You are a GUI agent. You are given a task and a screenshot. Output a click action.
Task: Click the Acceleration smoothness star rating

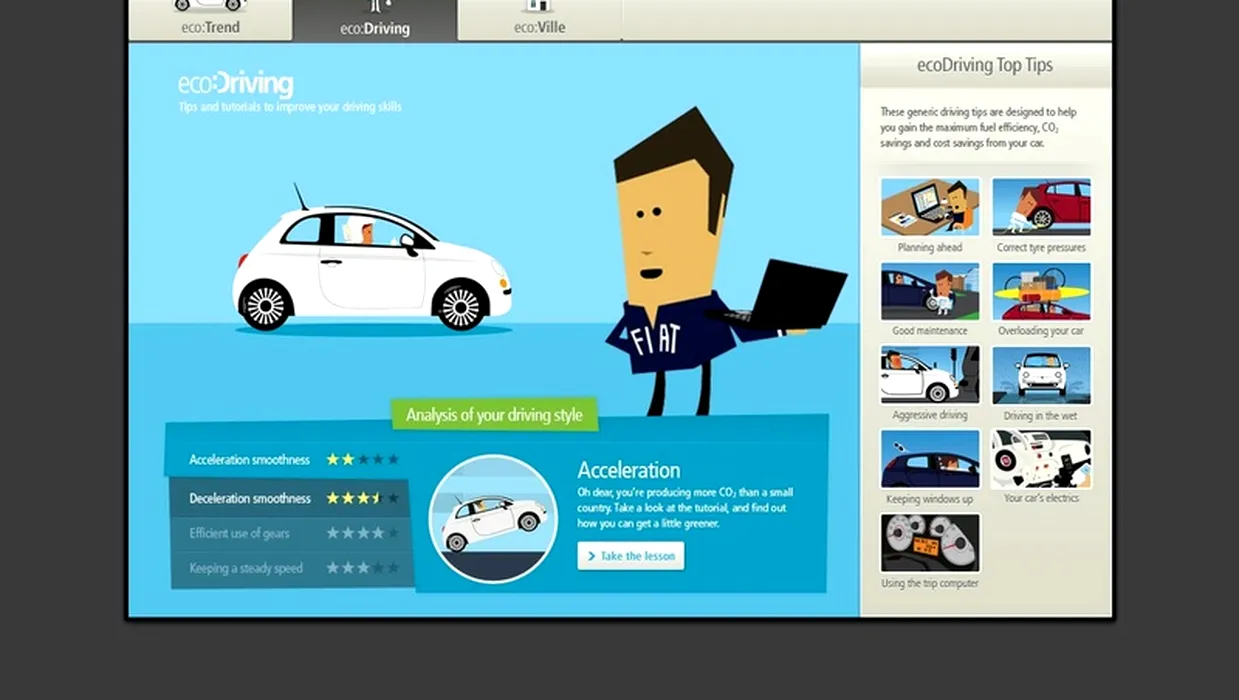click(x=362, y=460)
